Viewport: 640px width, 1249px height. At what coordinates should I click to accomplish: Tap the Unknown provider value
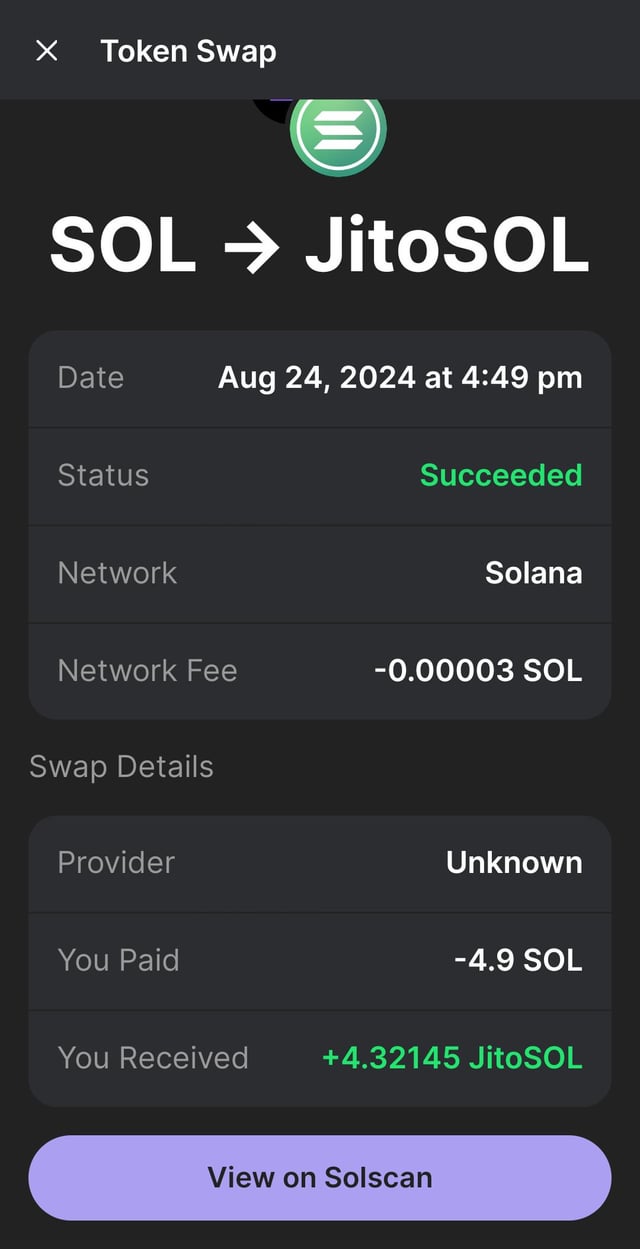click(514, 862)
